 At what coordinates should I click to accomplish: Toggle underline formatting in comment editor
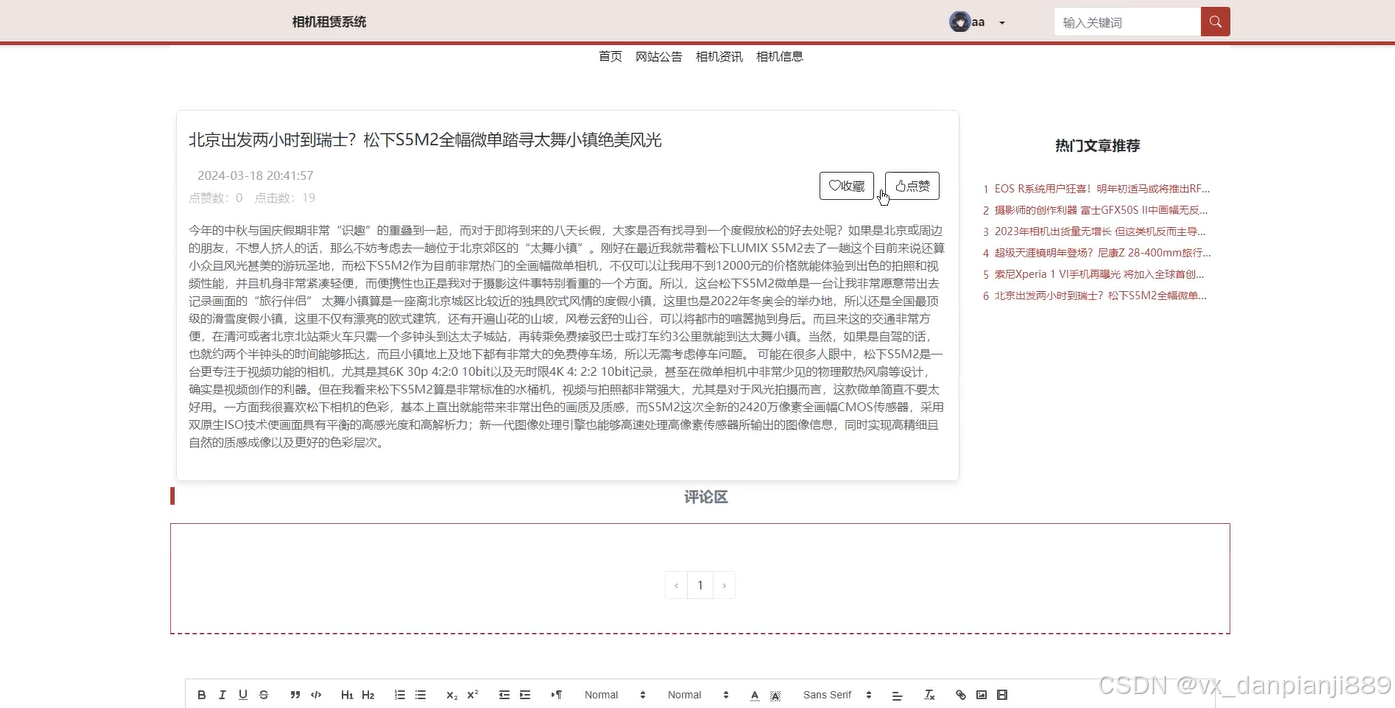click(243, 695)
